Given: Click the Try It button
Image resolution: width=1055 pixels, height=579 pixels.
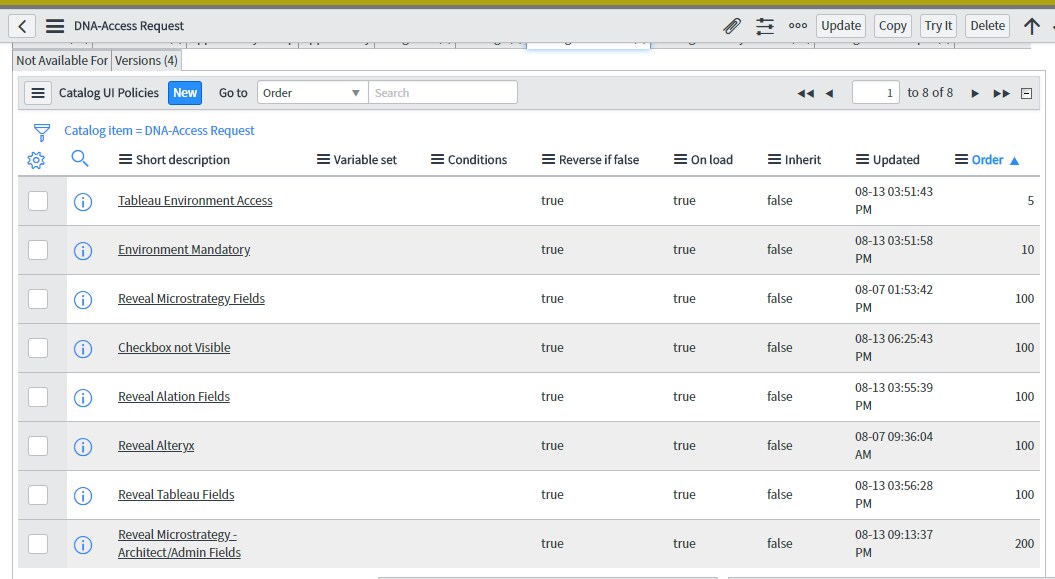Looking at the screenshot, I should pyautogui.click(x=938, y=26).
